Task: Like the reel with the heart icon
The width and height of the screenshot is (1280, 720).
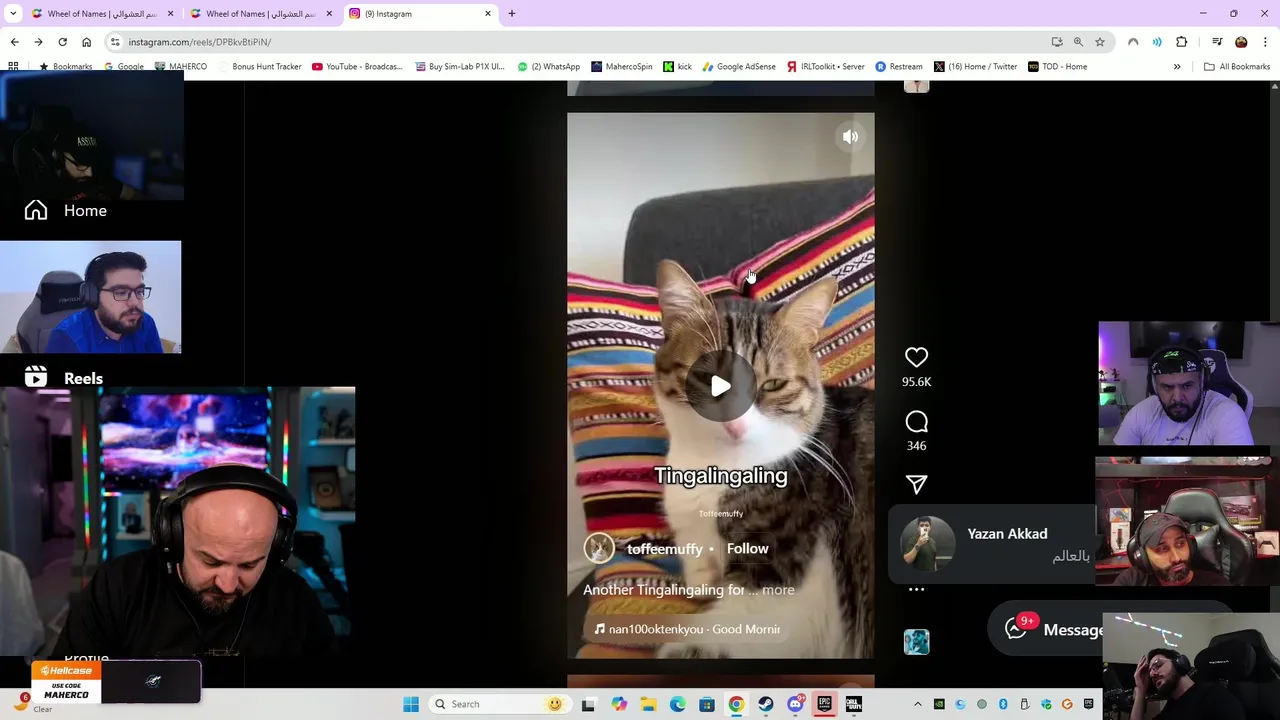Action: [x=916, y=357]
